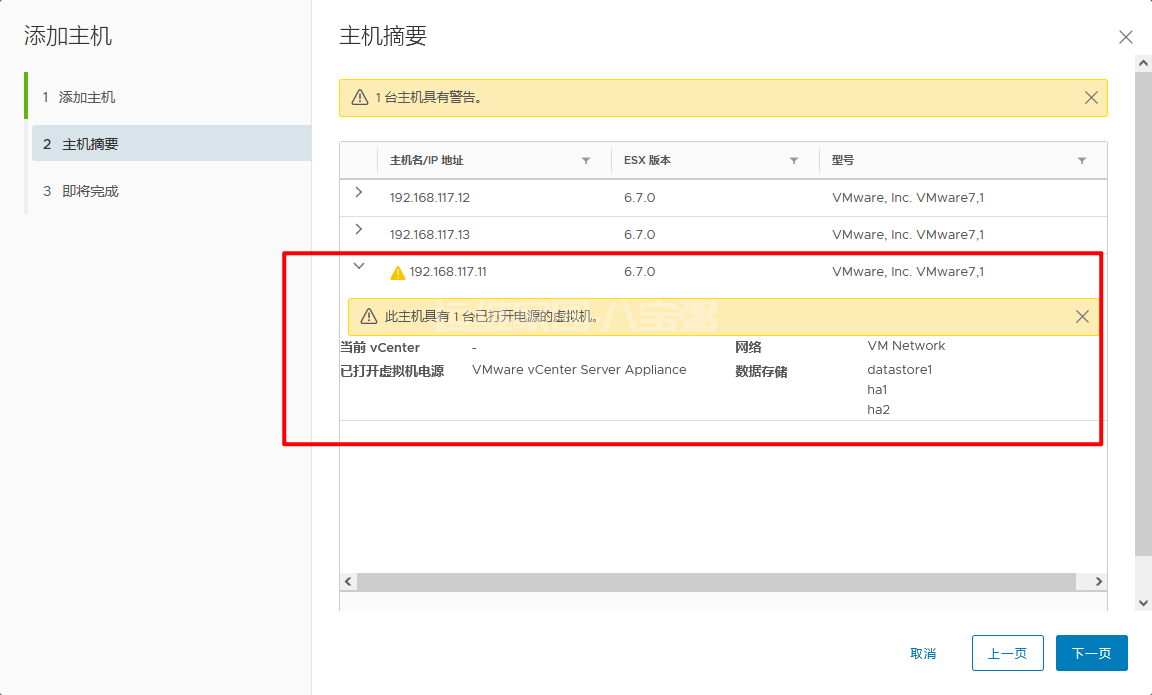This screenshot has height=695, width=1152.
Task: Open the host name/IP column filter
Action: pos(586,161)
